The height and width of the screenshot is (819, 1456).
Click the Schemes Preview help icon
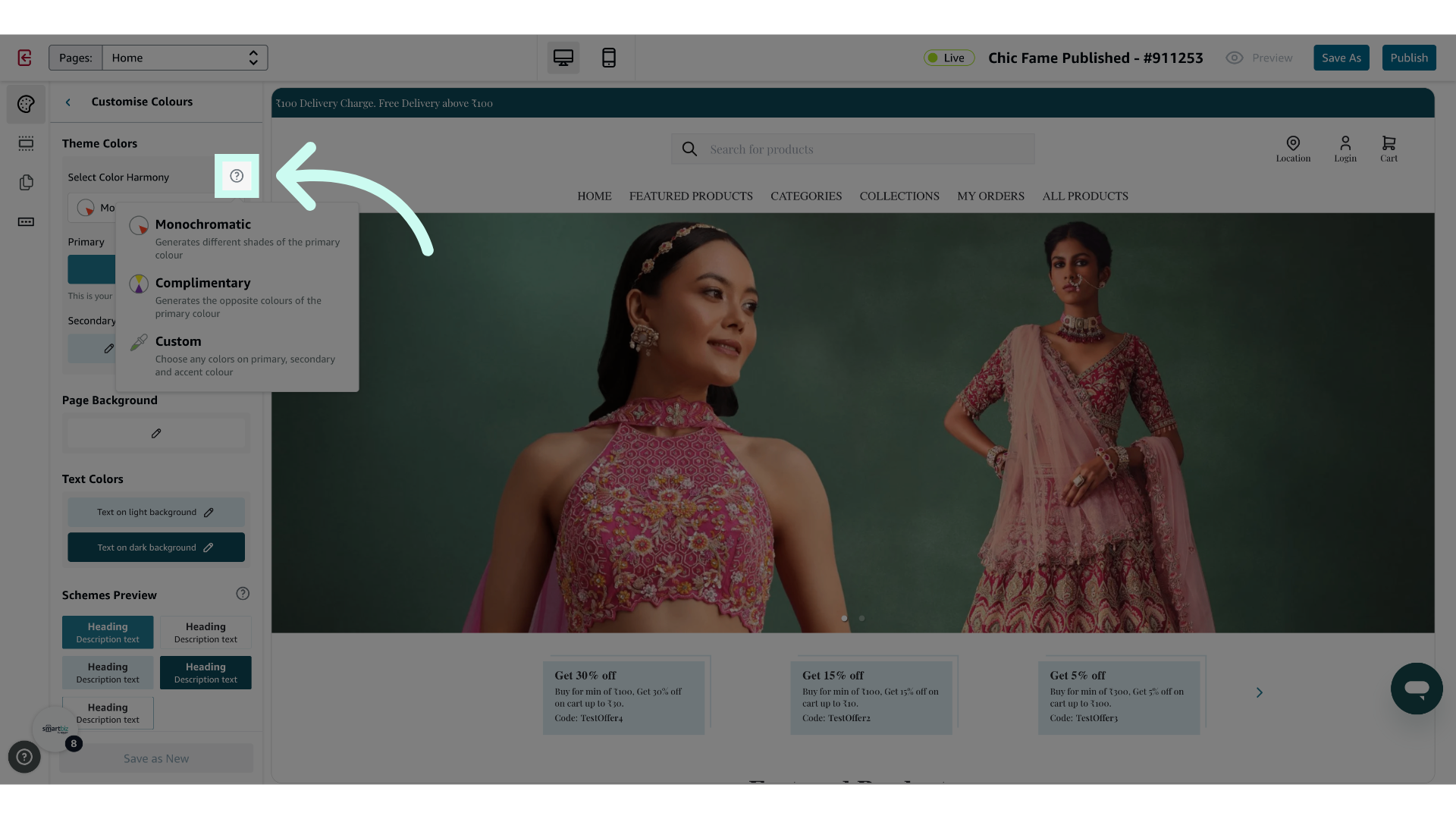(243, 594)
